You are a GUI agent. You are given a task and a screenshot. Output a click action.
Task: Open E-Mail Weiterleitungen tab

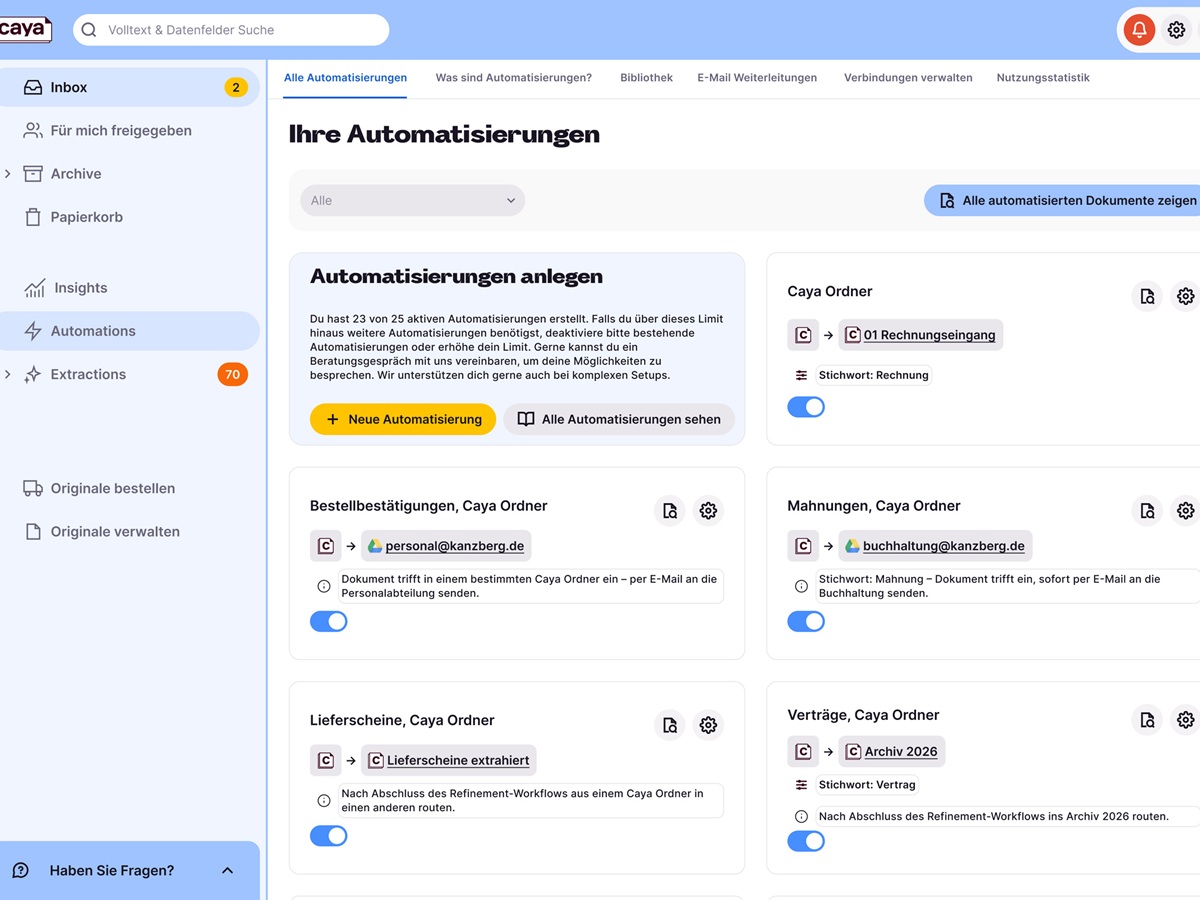point(757,78)
